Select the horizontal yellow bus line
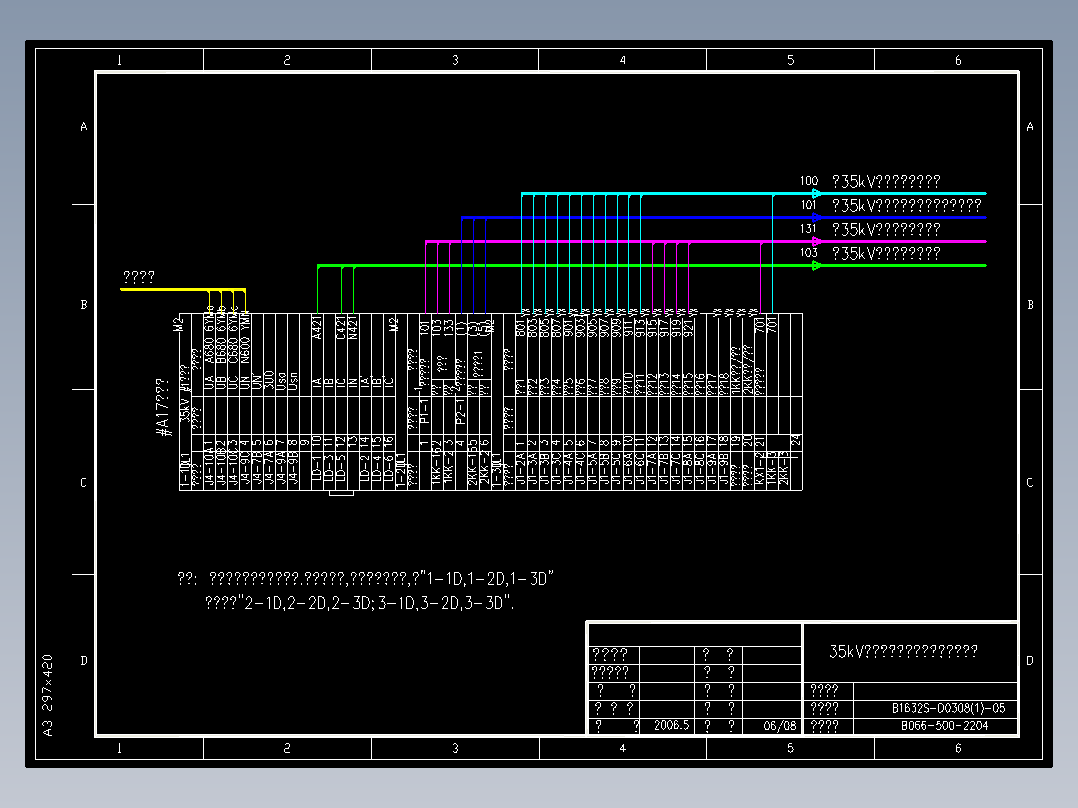This screenshot has height=808, width=1078. point(183,290)
